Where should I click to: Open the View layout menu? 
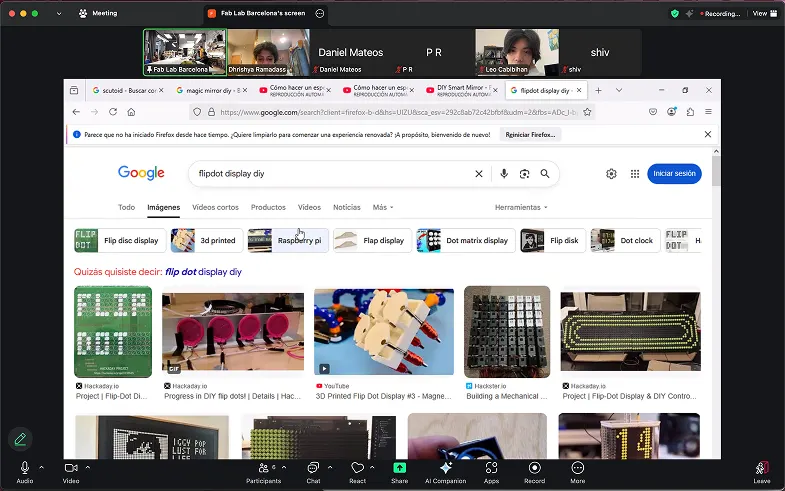click(765, 14)
